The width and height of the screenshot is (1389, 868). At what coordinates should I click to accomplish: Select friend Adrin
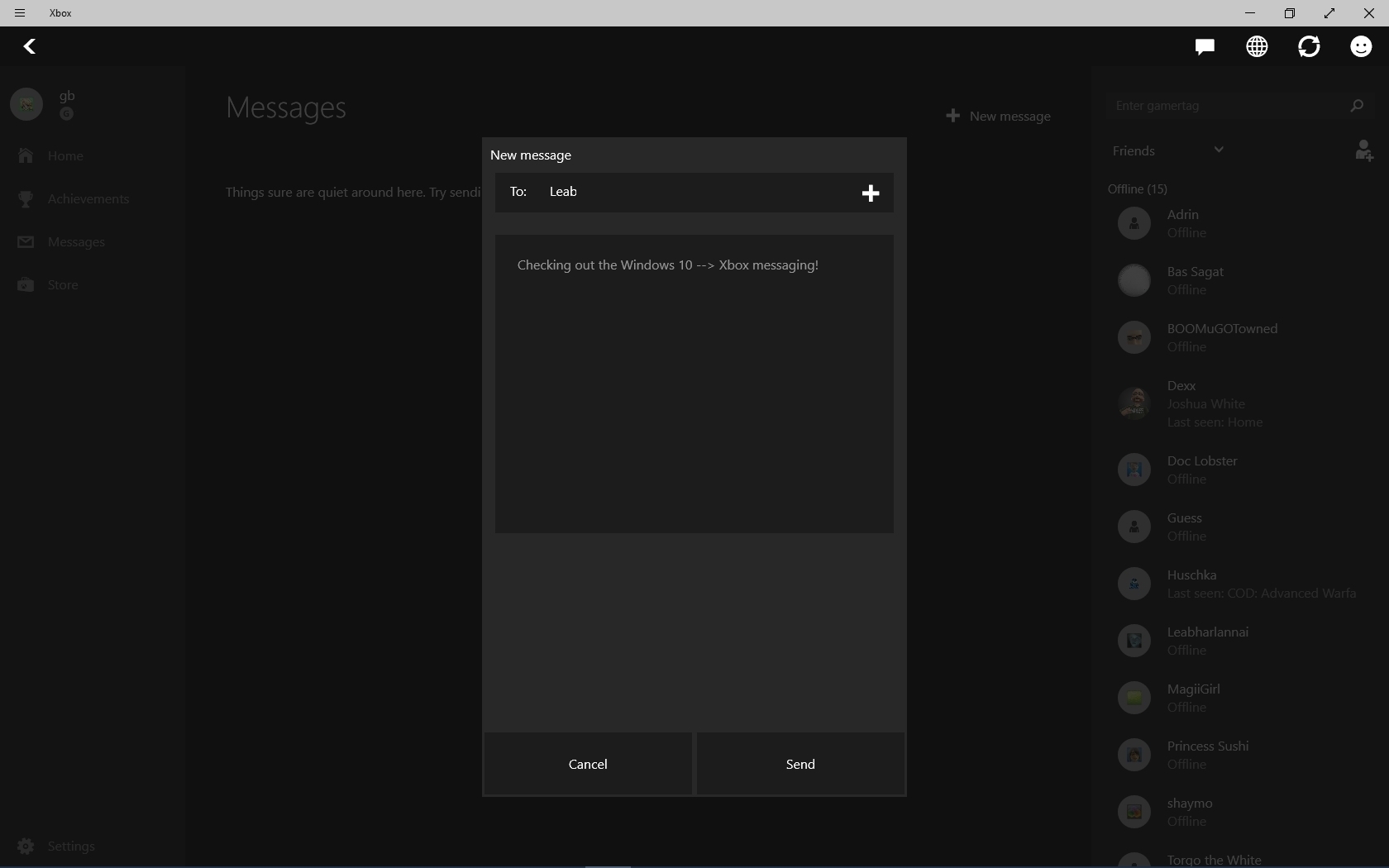click(x=1240, y=223)
